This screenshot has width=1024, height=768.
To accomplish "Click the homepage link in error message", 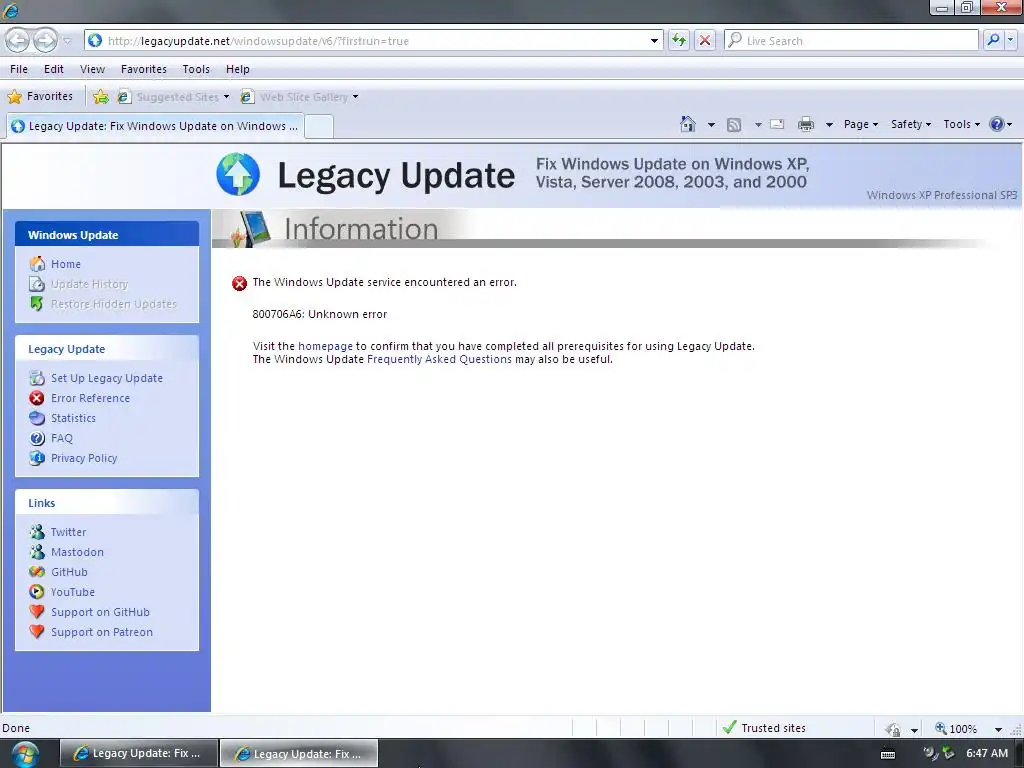I will pos(325,346).
